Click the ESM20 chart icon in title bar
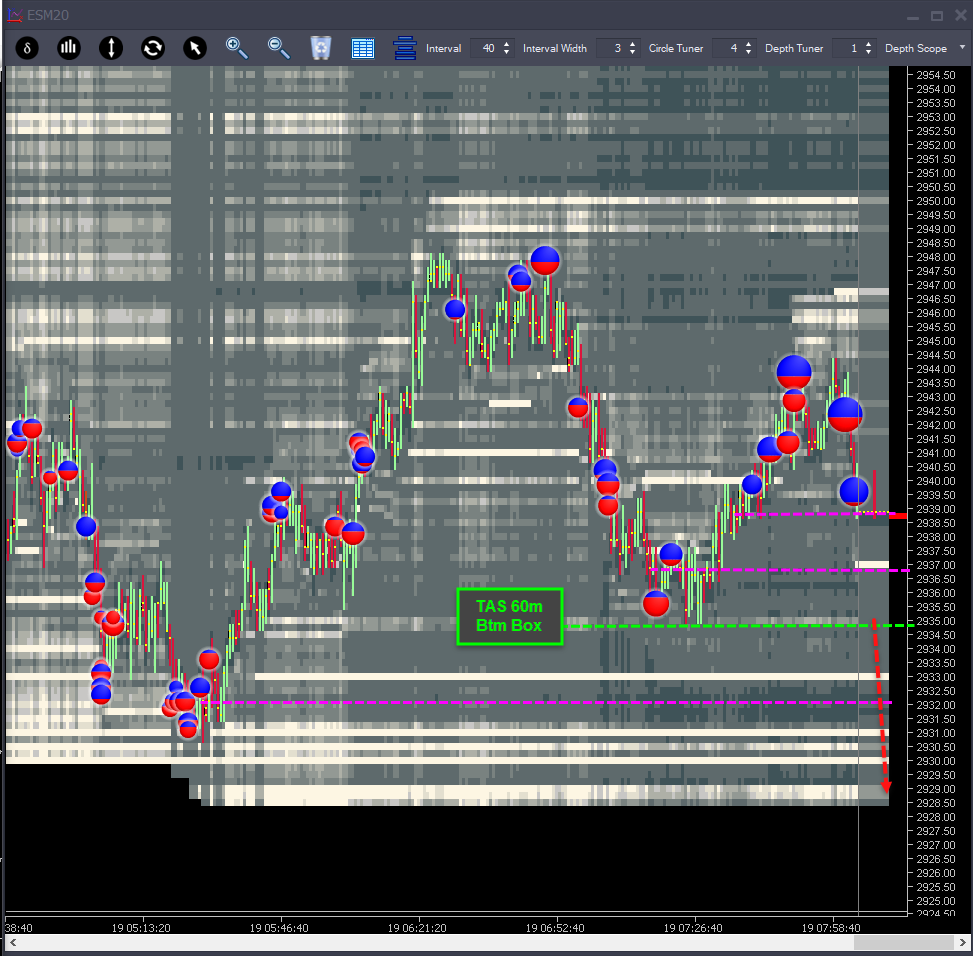Viewport: 973px width, 956px height. pyautogui.click(x=15, y=15)
